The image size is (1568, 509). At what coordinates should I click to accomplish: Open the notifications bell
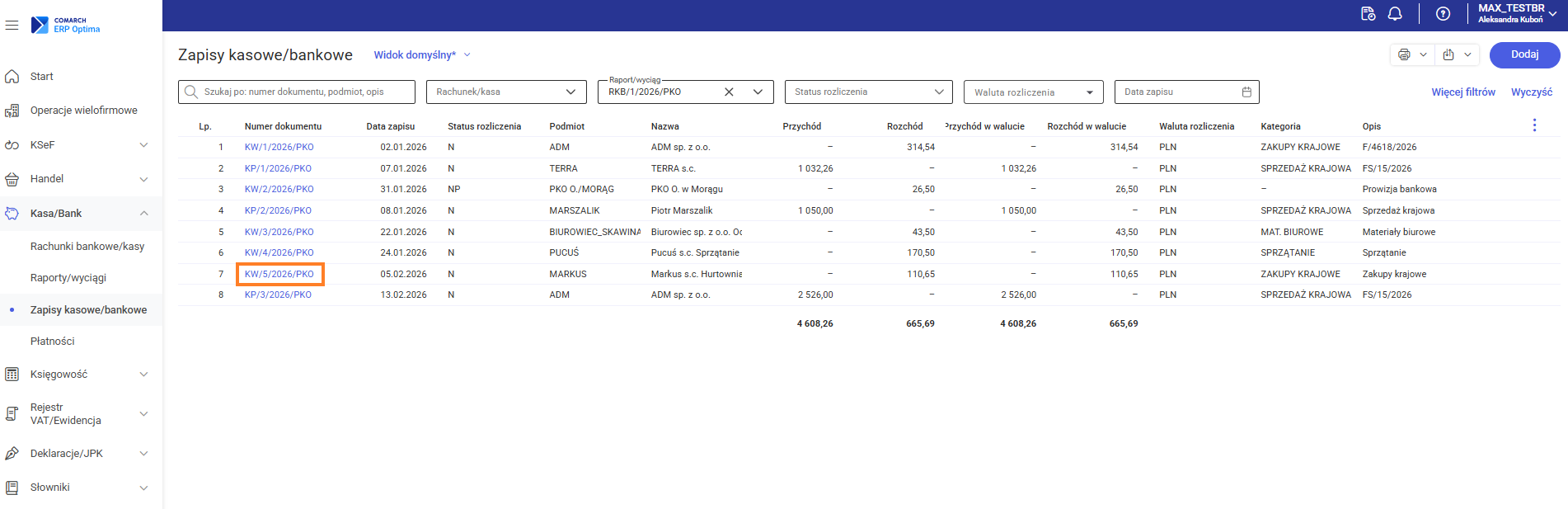pos(1395,14)
